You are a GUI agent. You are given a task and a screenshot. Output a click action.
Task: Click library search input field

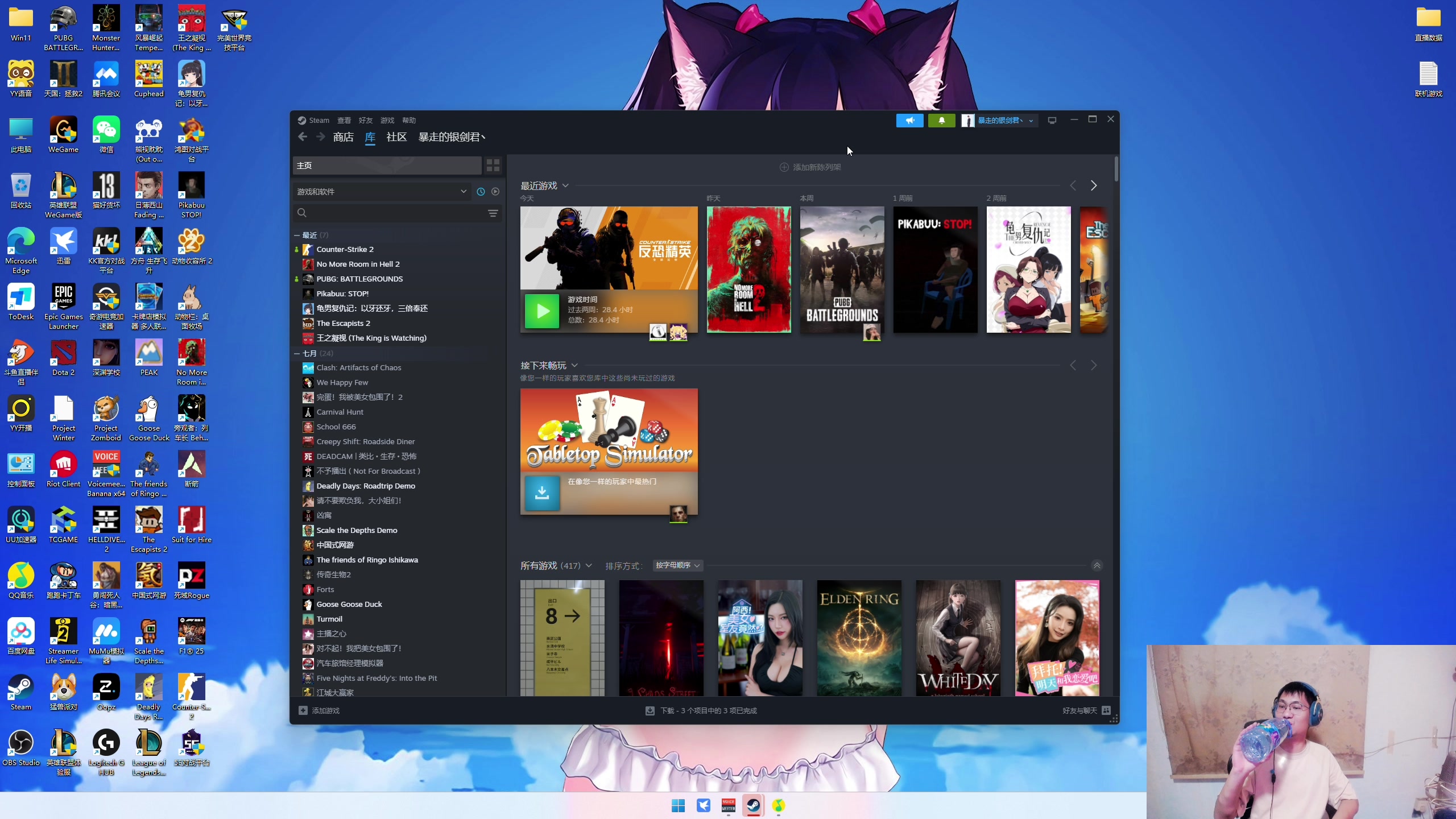[396, 213]
